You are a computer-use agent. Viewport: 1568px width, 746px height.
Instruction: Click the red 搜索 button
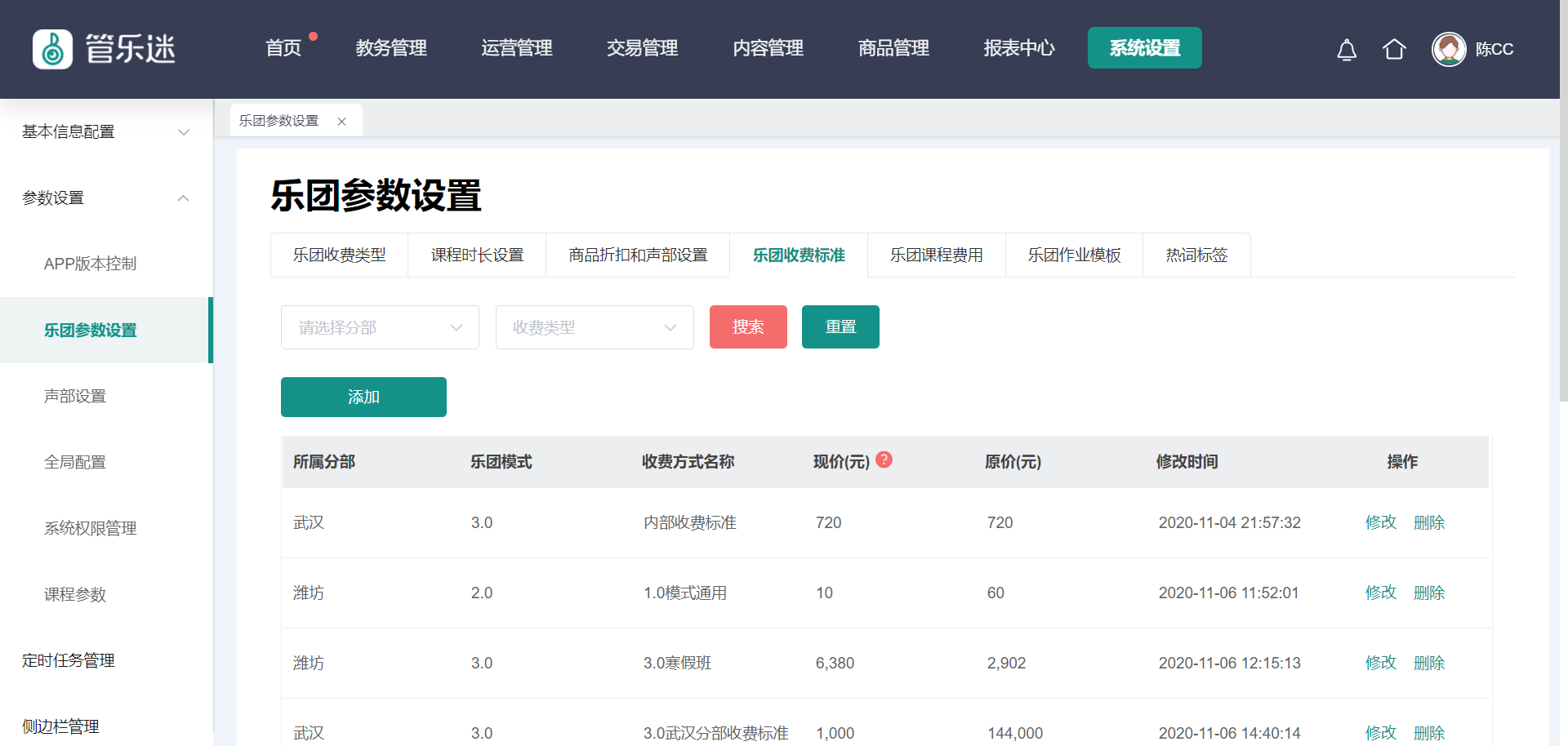click(748, 327)
